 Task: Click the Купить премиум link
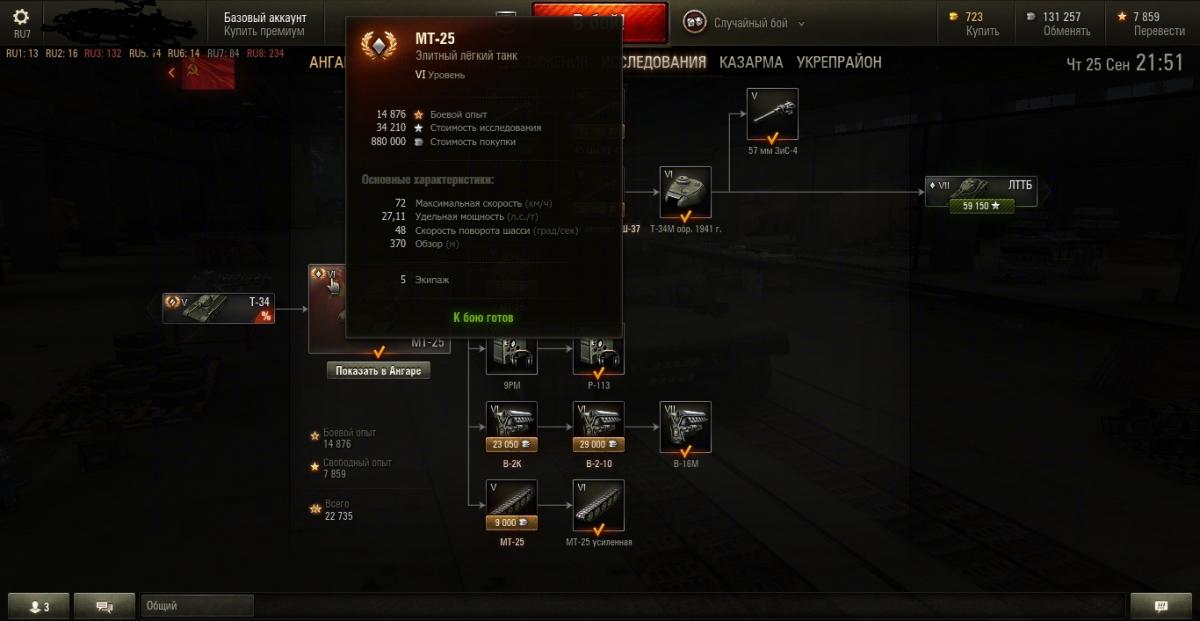(x=264, y=31)
